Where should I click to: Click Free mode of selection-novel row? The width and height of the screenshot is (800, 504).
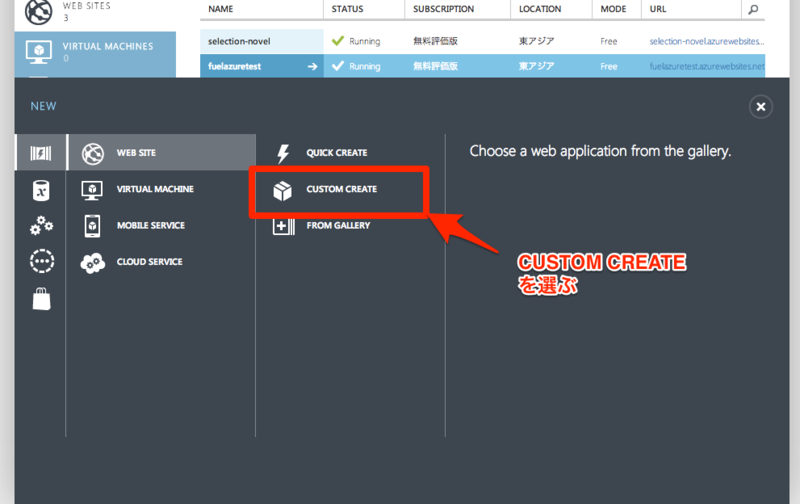pyautogui.click(x=608, y=41)
